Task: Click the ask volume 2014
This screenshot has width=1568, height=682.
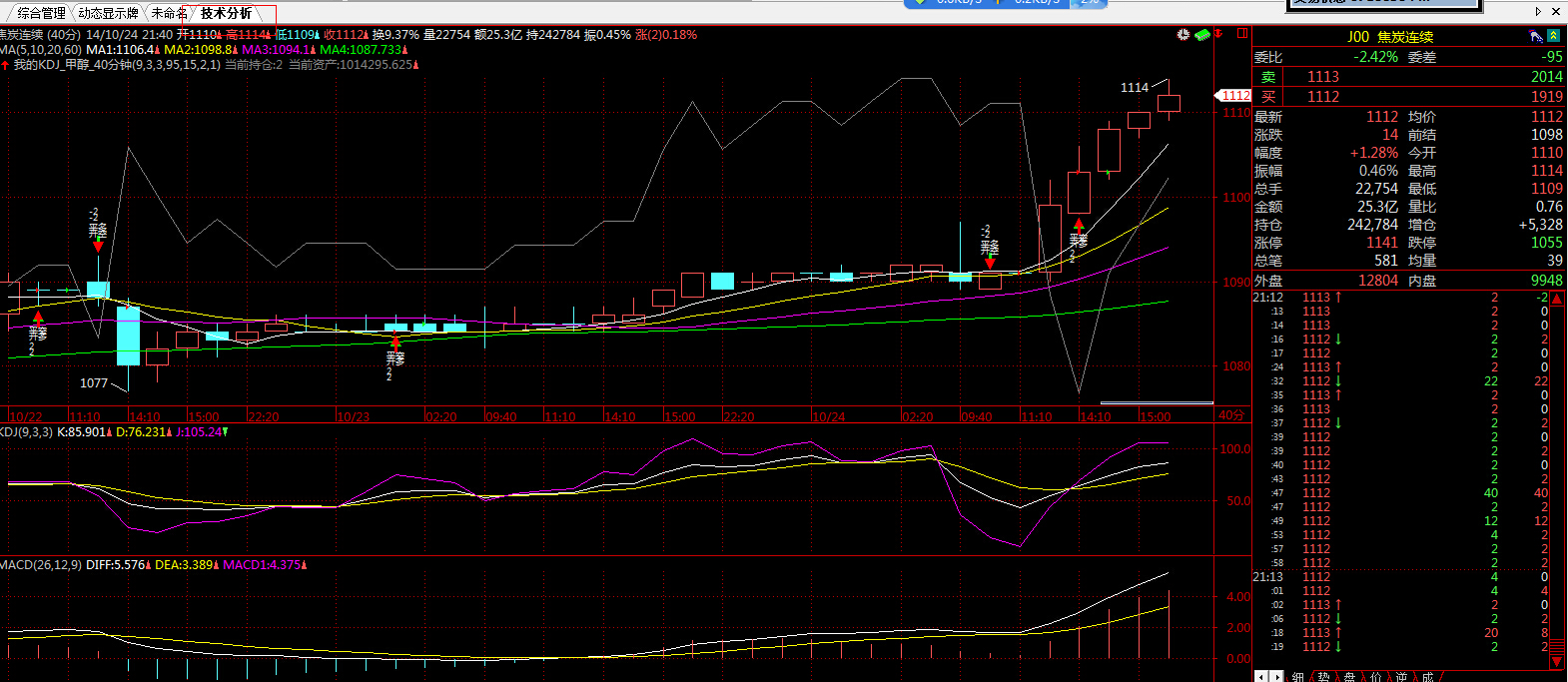Action: (1547, 77)
